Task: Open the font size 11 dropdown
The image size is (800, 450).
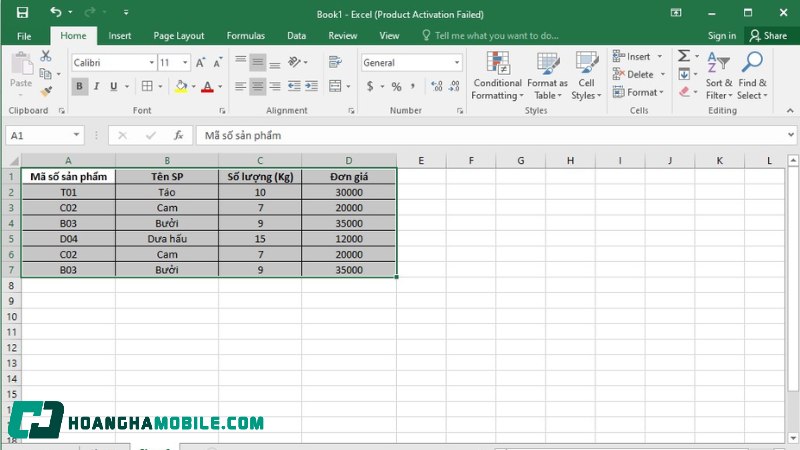Action: point(185,63)
